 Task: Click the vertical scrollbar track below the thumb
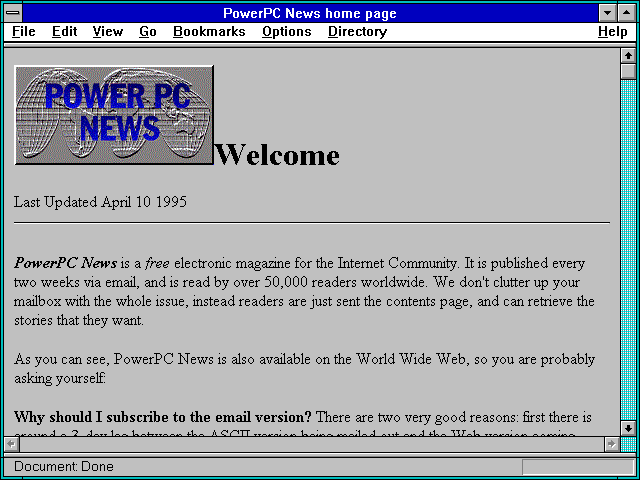coord(628,250)
